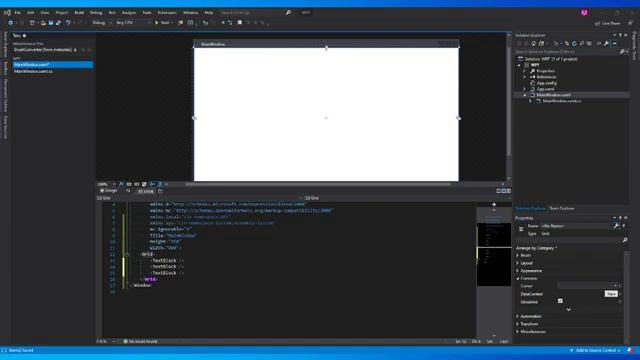
Task: Click the Properties panel search icon
Action: click(x=624, y=240)
